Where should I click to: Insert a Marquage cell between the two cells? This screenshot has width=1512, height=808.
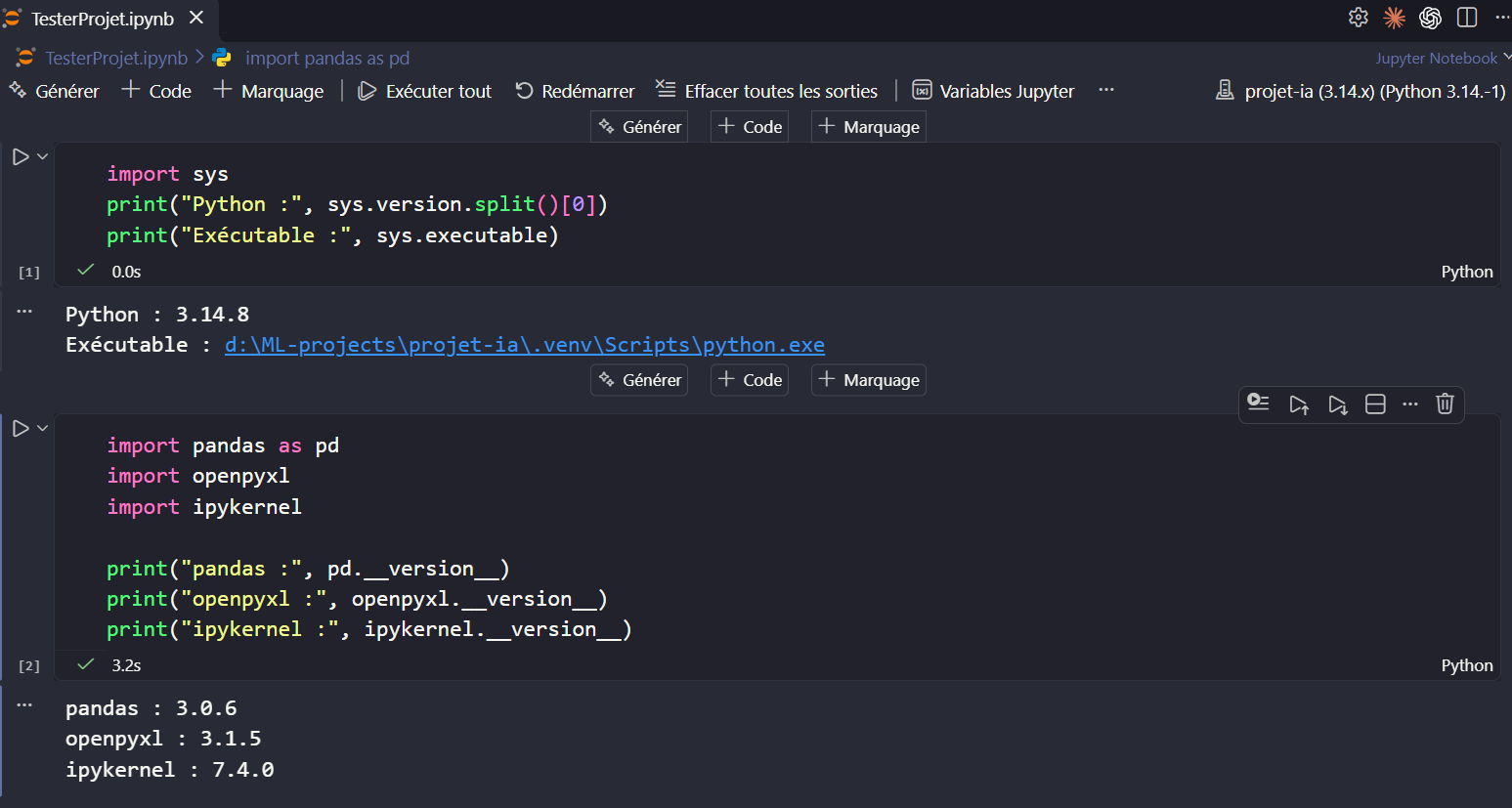[x=869, y=380]
